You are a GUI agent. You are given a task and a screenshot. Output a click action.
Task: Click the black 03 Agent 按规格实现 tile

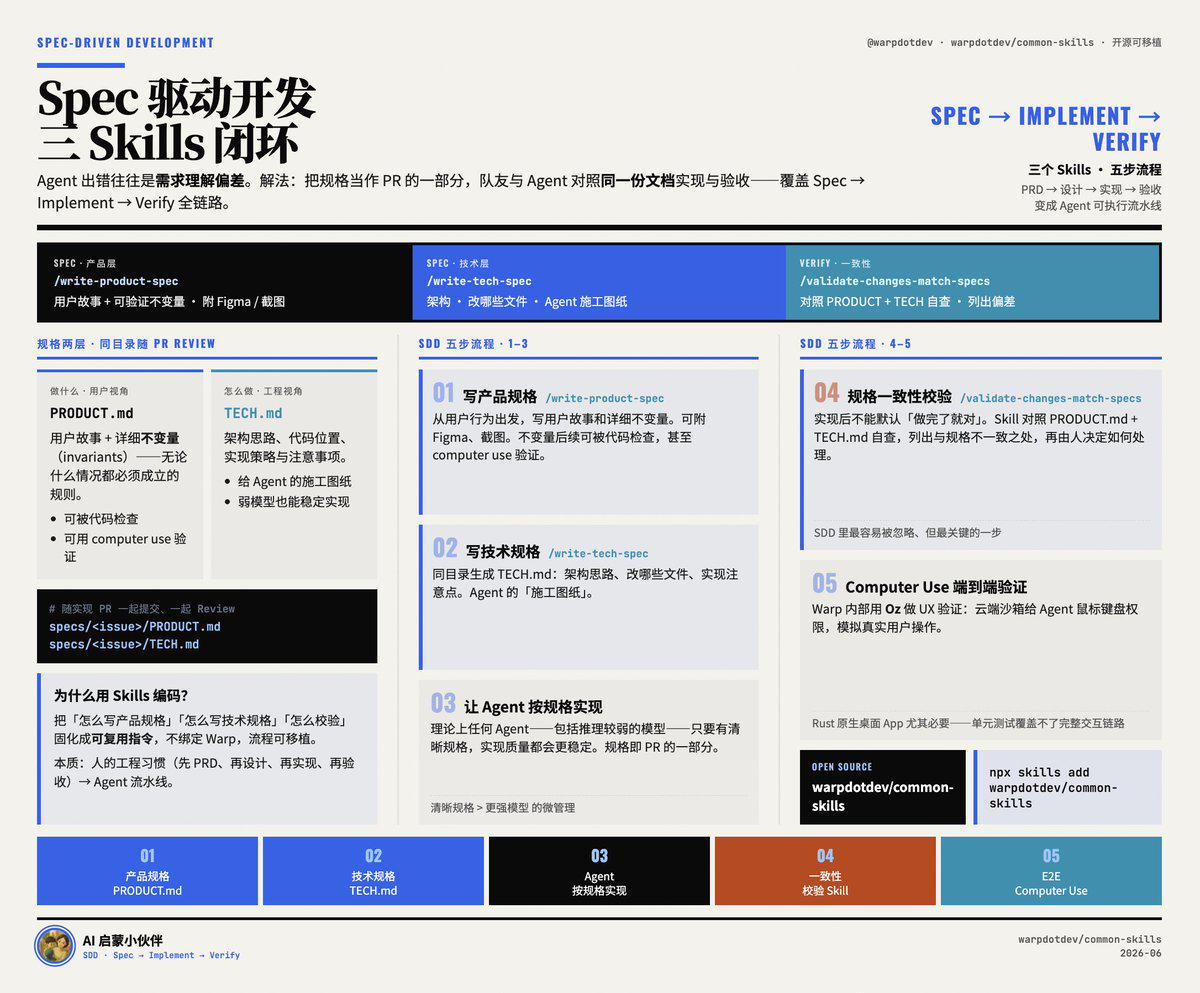[599, 871]
